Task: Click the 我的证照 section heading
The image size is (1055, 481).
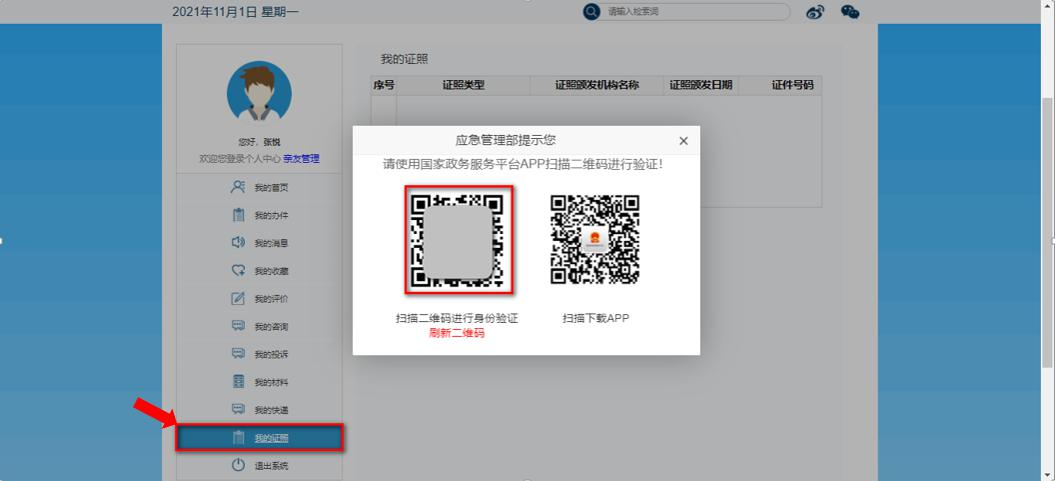Action: 404,59
